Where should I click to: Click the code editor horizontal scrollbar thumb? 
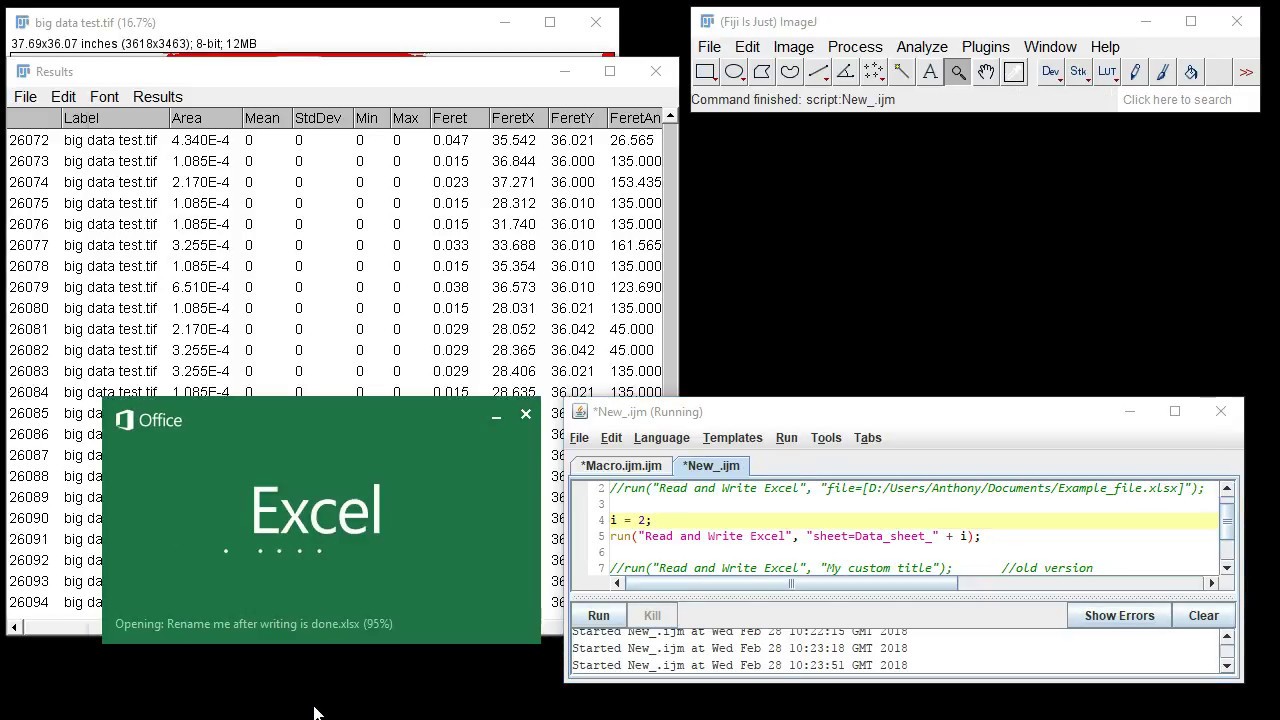[x=791, y=583]
